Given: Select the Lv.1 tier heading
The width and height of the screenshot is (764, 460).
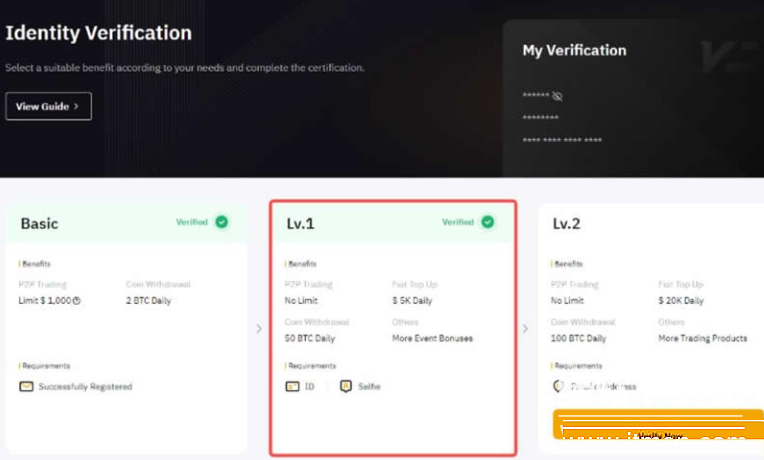Looking at the screenshot, I should [300, 224].
